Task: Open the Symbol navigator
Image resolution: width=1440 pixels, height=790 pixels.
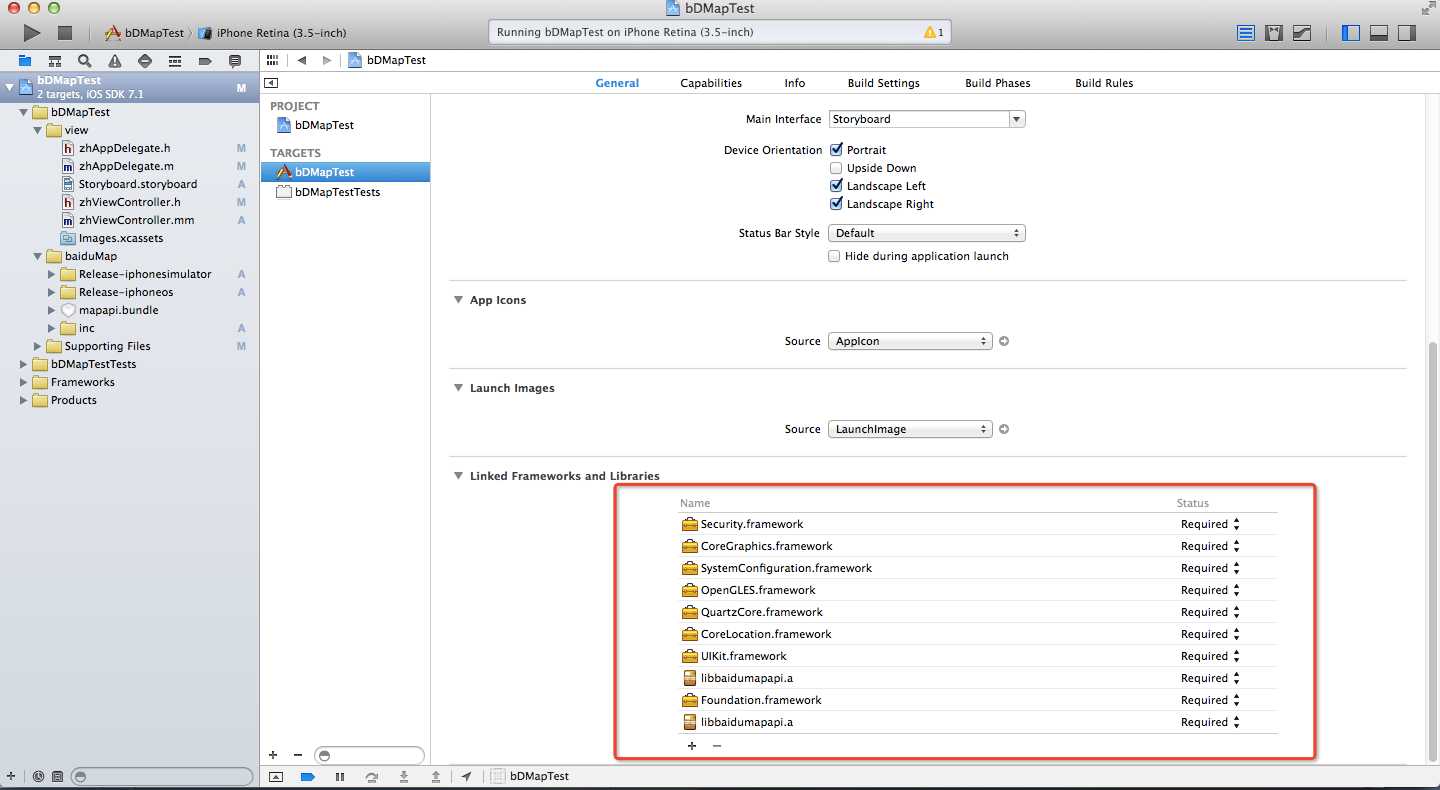Action: 55,61
